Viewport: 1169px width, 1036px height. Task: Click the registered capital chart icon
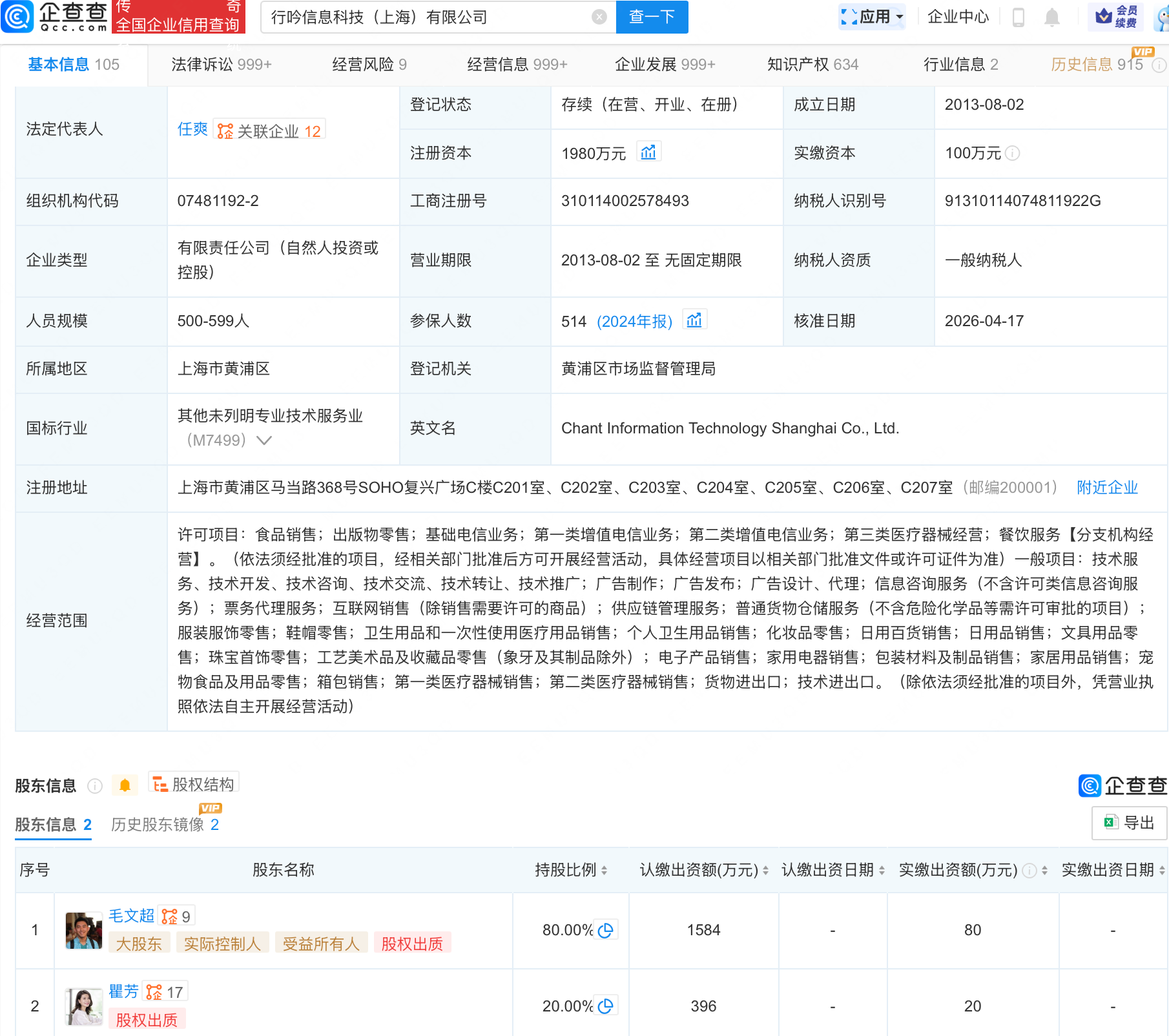(x=648, y=152)
